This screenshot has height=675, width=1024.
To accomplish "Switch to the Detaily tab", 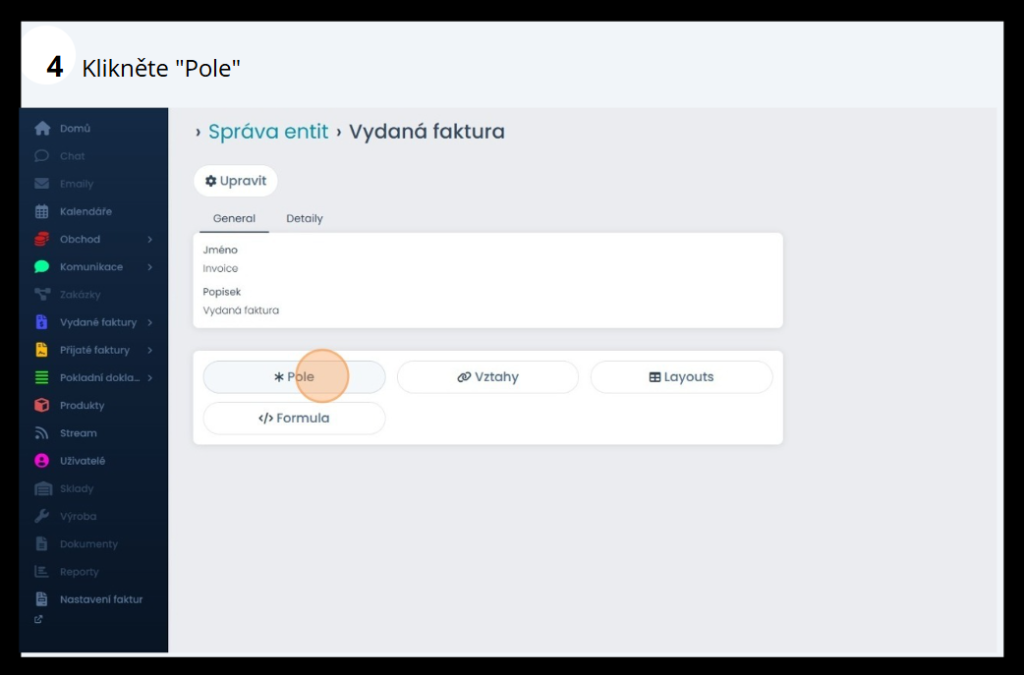I will [x=304, y=219].
